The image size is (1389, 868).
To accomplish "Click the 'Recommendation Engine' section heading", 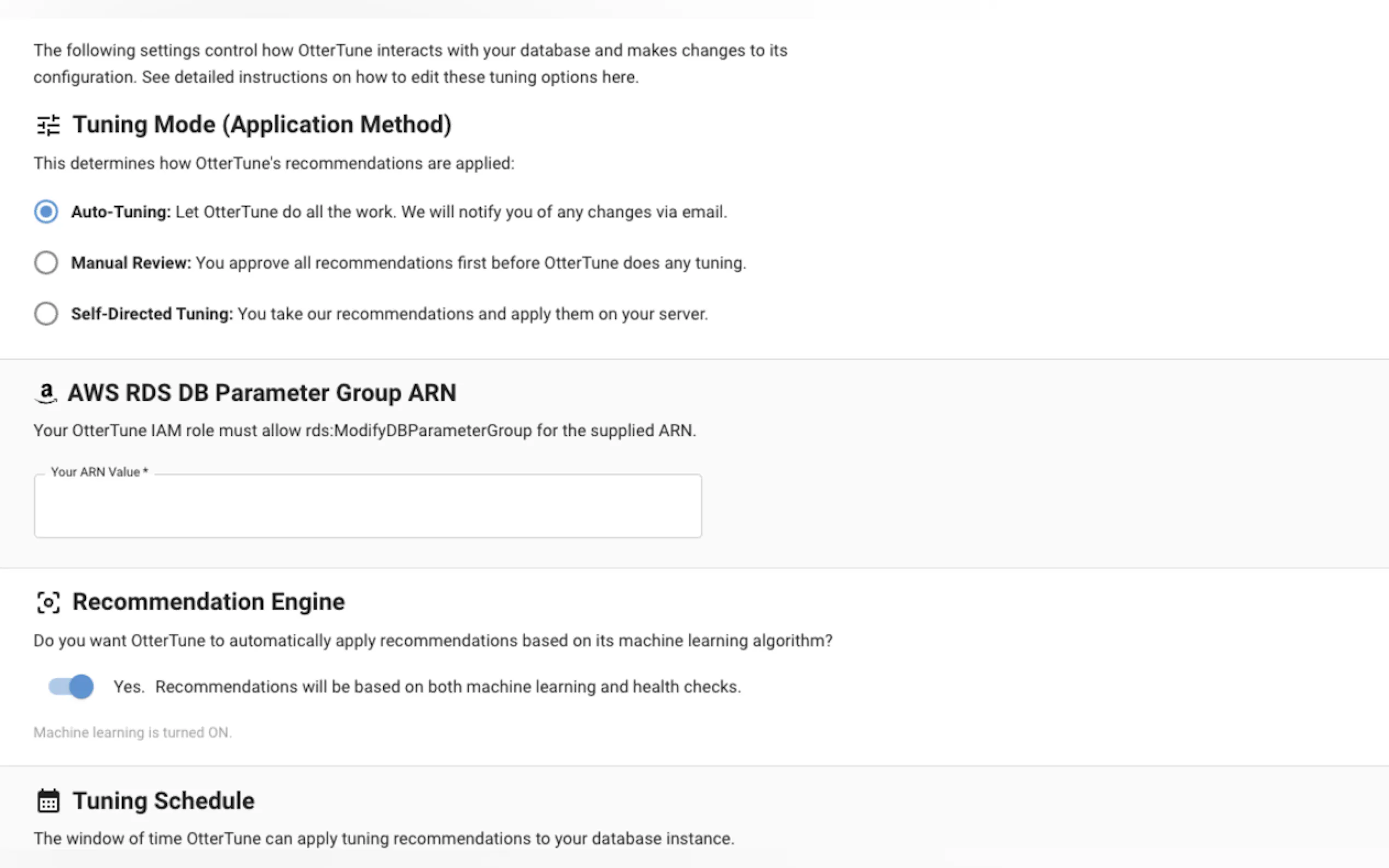I will (208, 602).
